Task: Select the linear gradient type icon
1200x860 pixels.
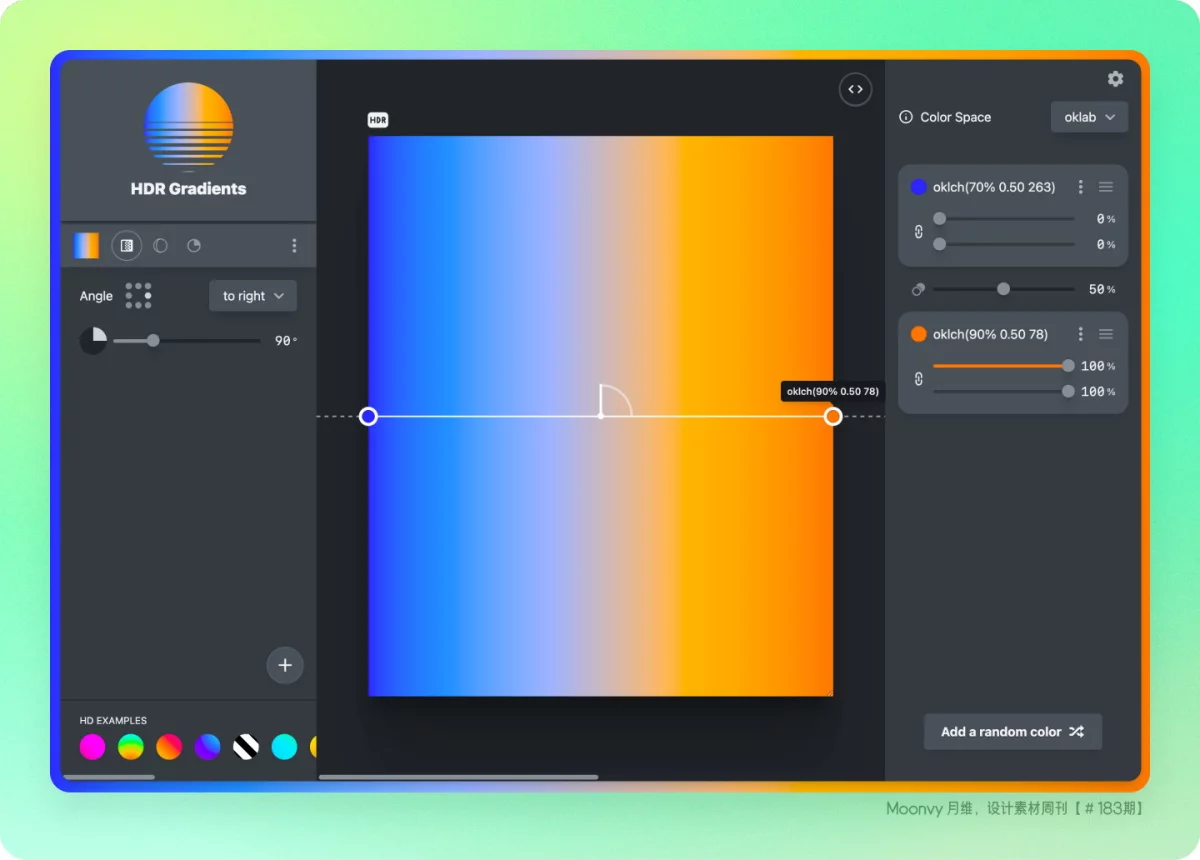Action: coord(127,246)
